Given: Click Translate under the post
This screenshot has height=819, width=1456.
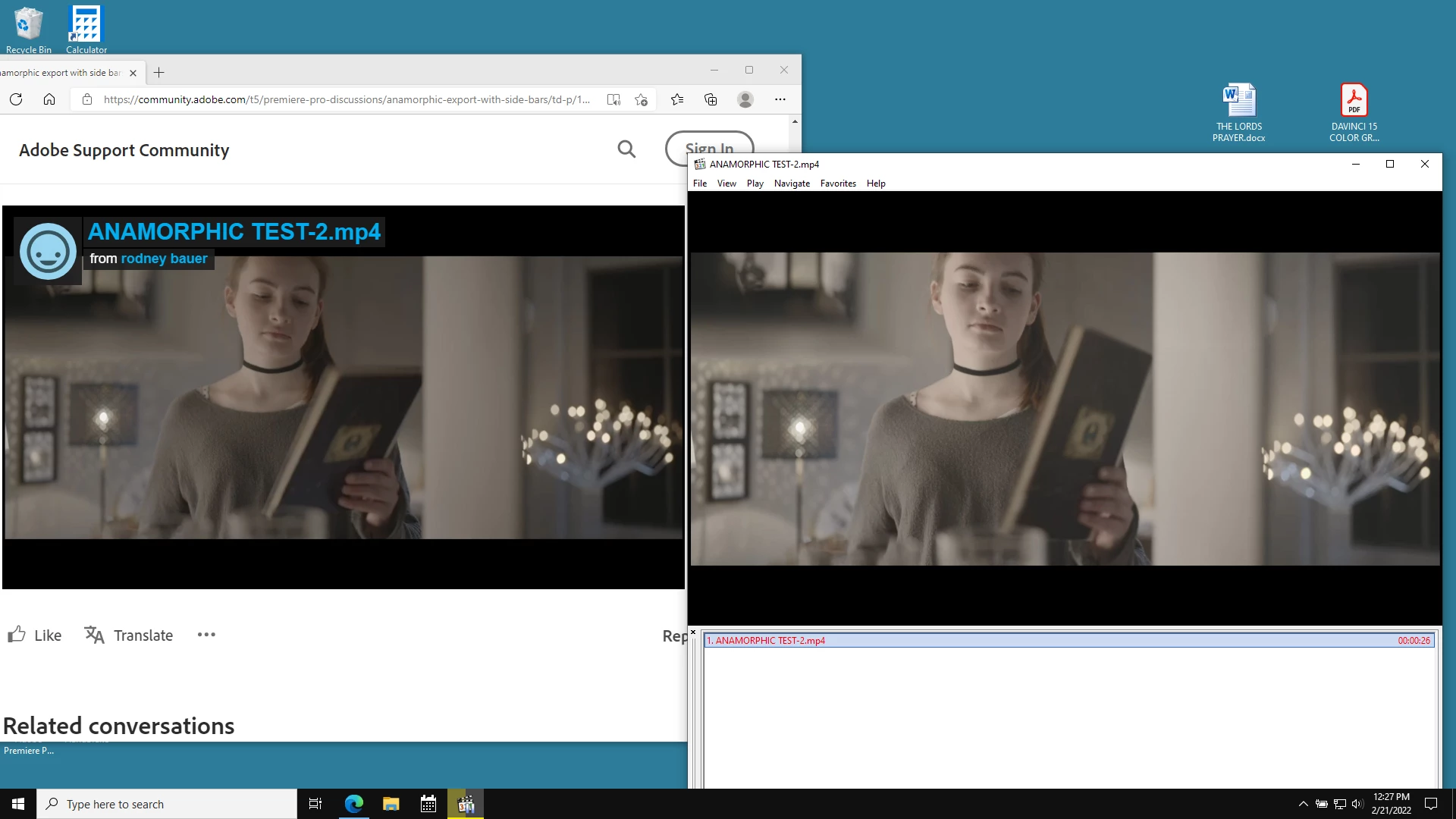Looking at the screenshot, I should point(129,635).
